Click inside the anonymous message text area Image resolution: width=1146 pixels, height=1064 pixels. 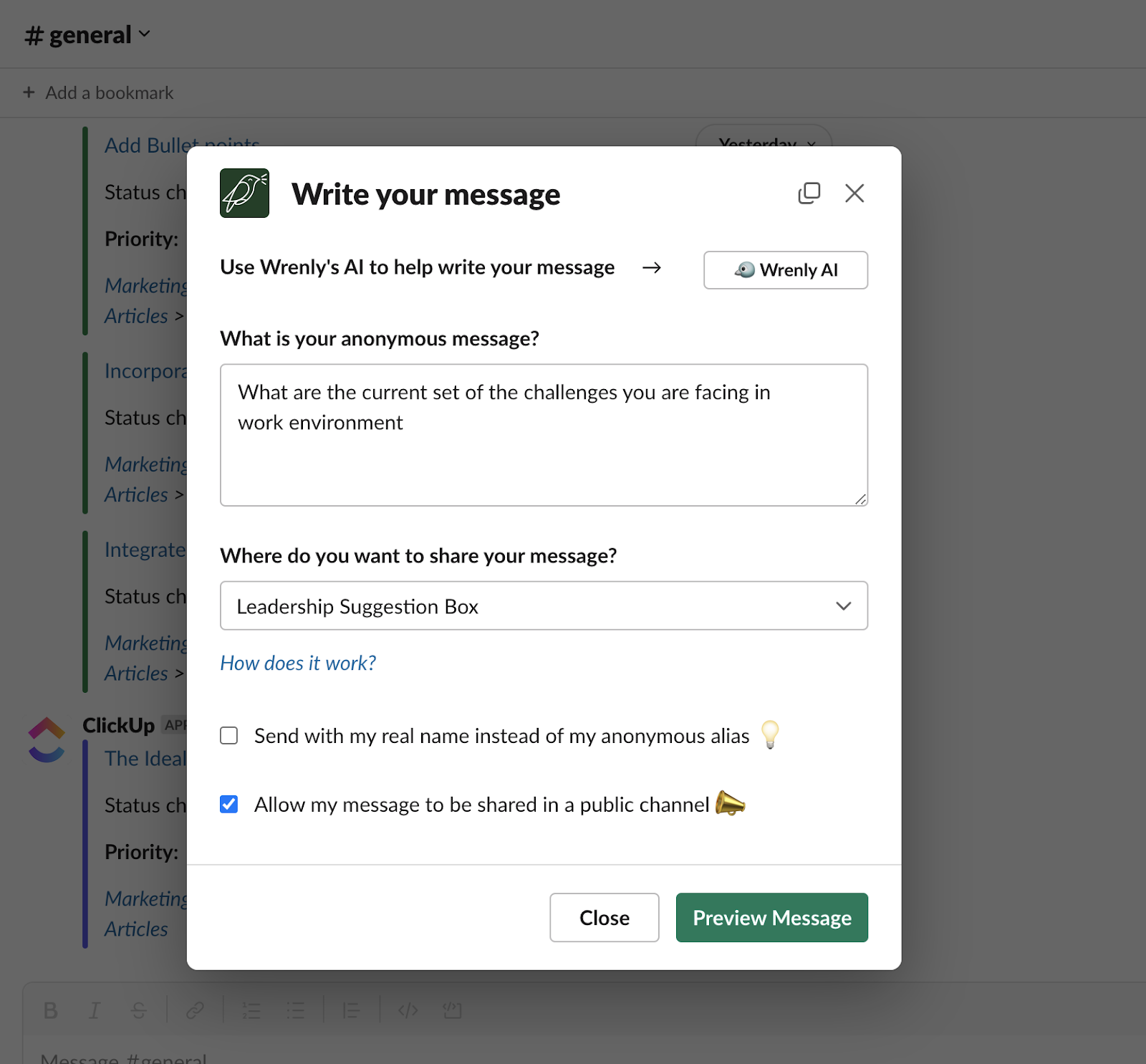click(x=544, y=435)
